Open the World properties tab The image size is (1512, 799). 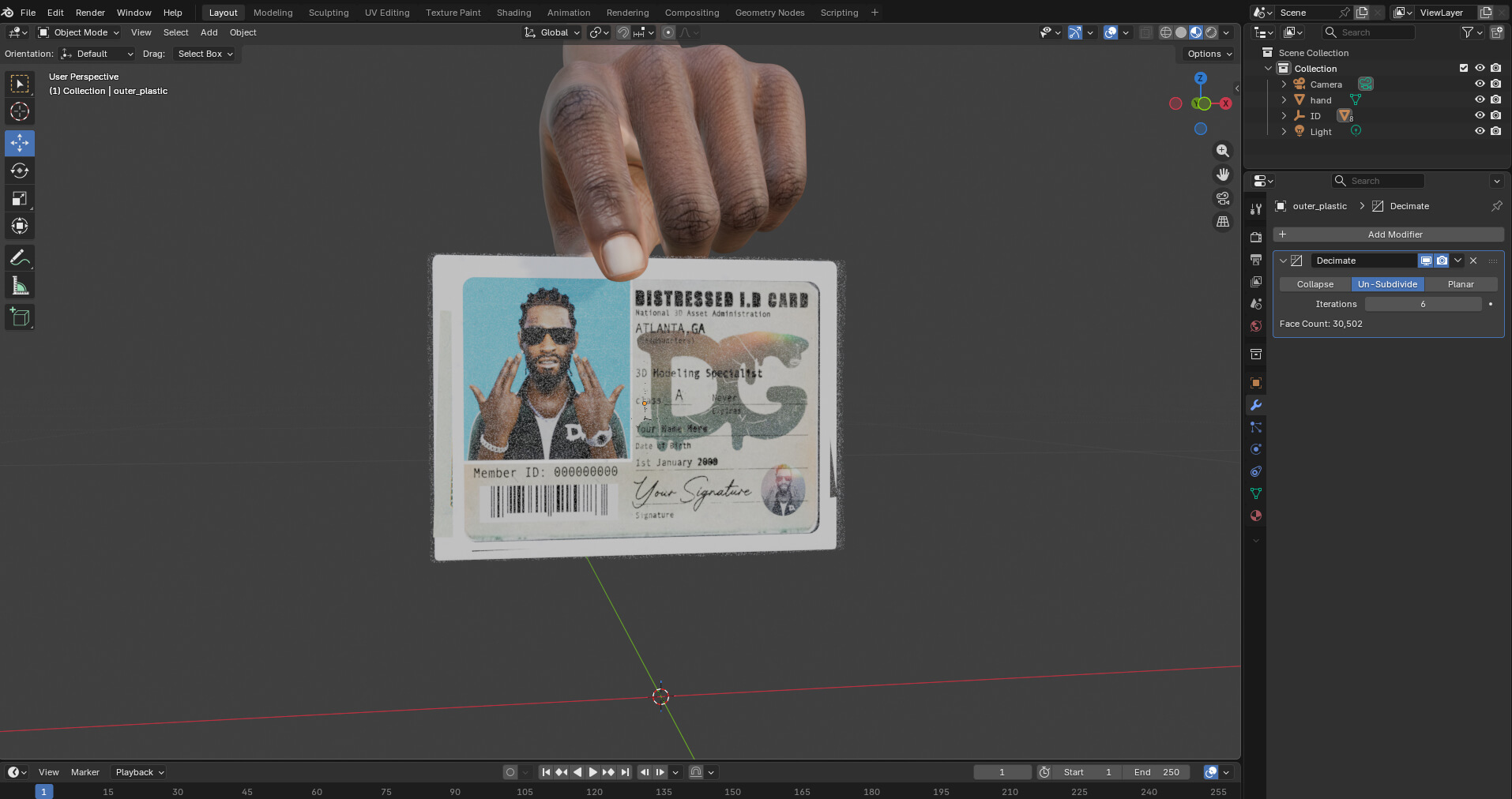(1256, 325)
